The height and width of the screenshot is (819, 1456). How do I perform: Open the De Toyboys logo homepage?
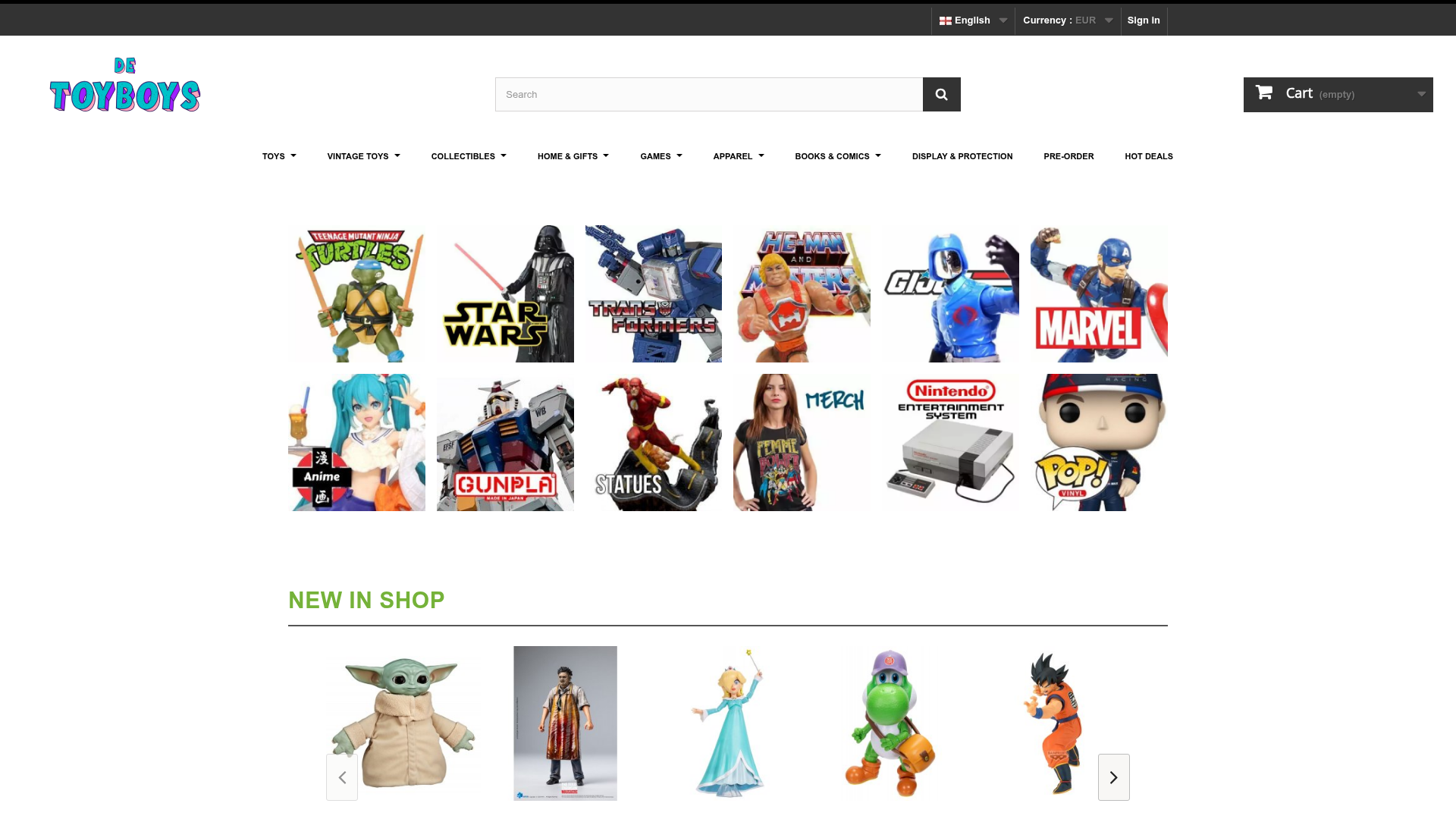click(125, 85)
